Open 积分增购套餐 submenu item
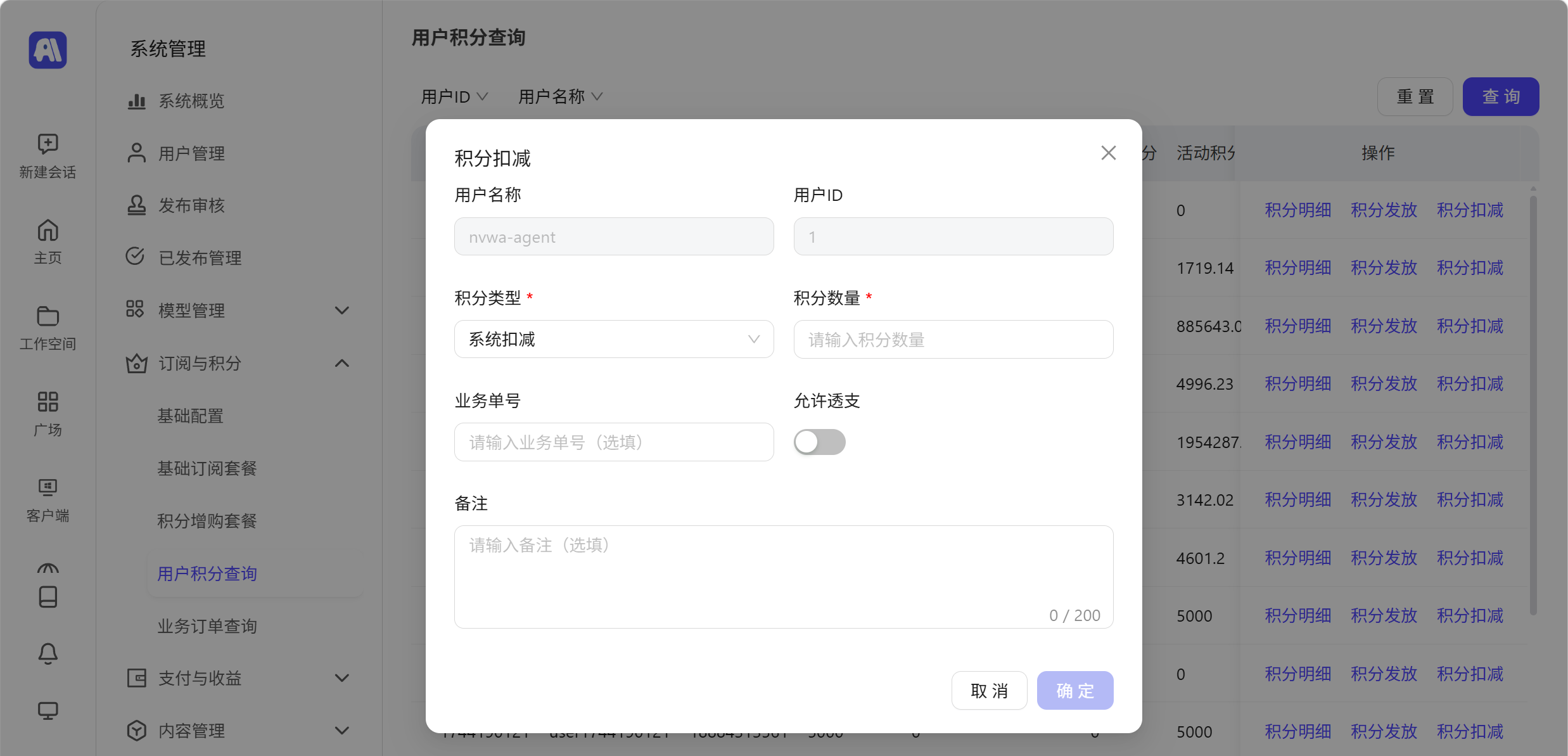Screen dimensions: 1568x756 click(x=207, y=521)
